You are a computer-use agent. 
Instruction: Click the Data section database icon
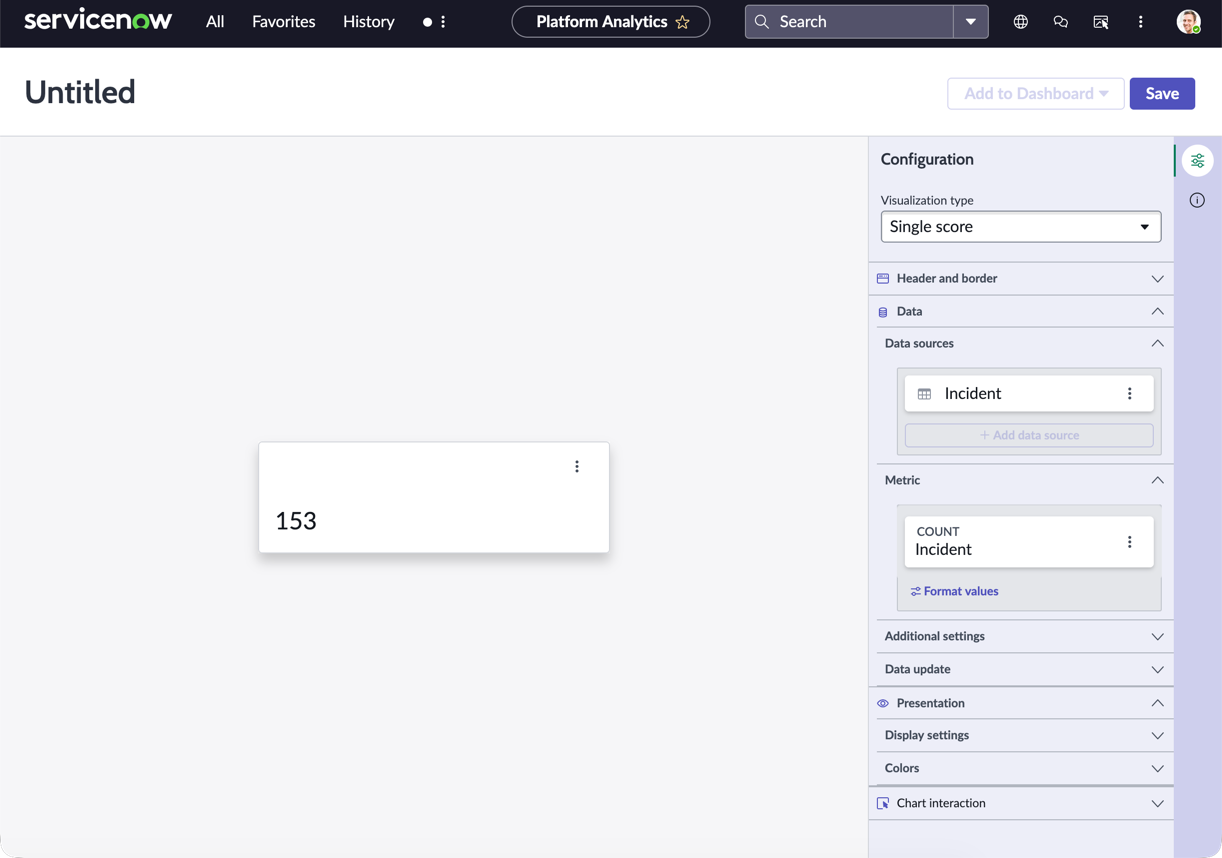click(x=883, y=312)
